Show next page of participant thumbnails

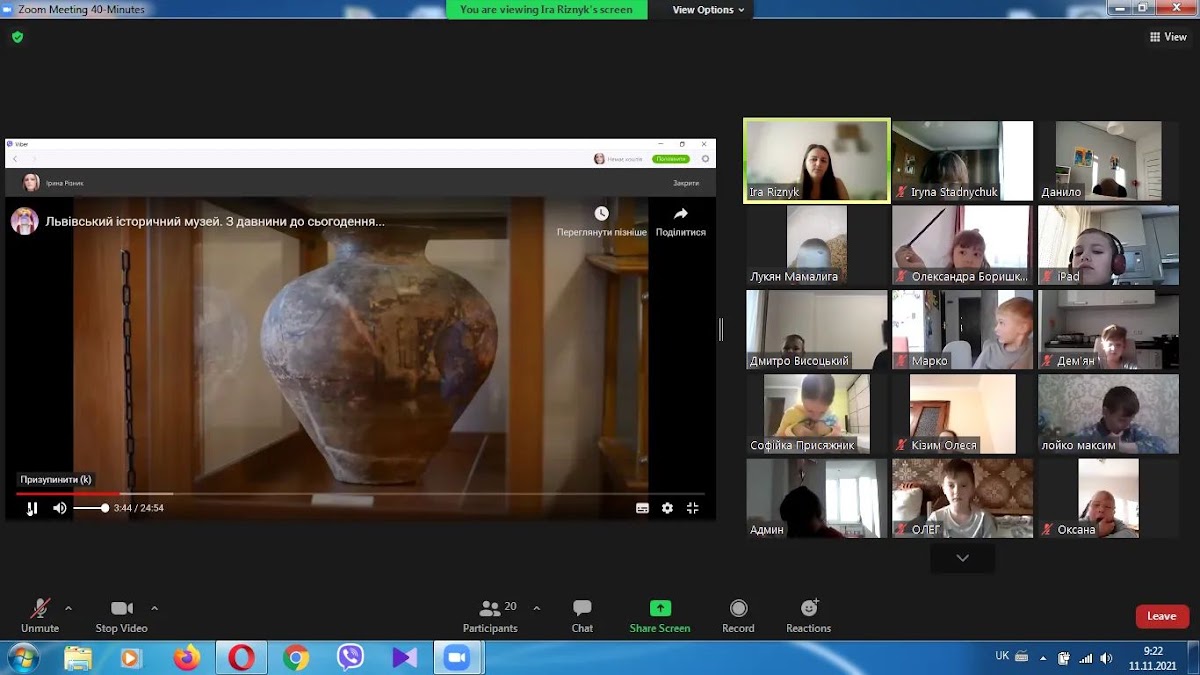962,558
